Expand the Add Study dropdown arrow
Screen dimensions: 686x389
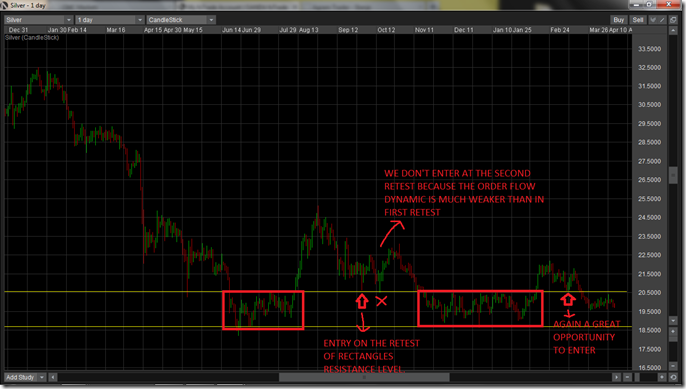coord(42,377)
